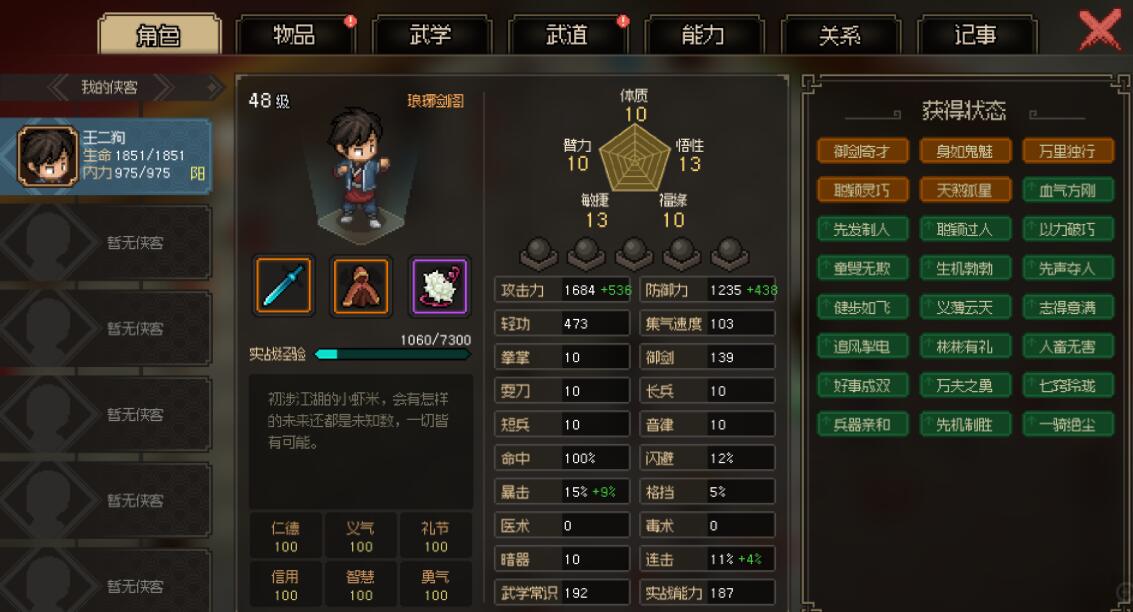This screenshot has width=1133, height=612.
Task: Select the 一骑绝尘 status tag
Action: (1068, 425)
